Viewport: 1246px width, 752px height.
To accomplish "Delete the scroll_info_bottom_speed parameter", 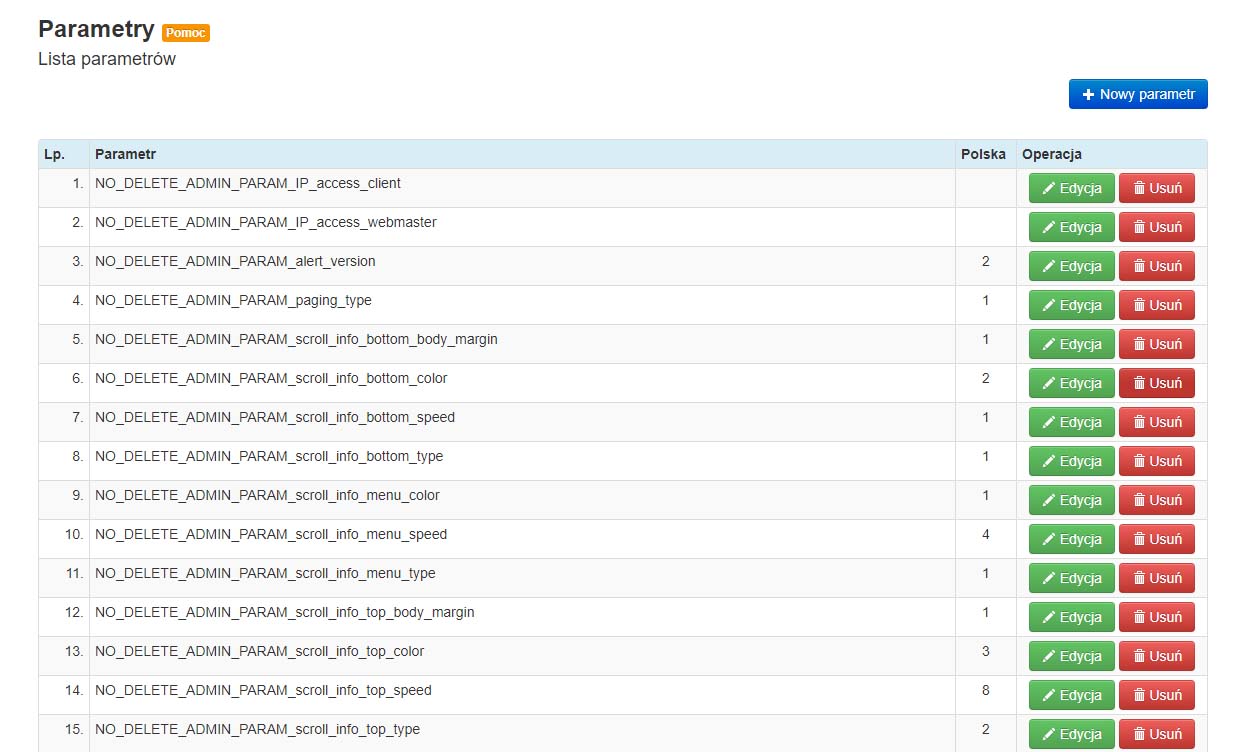I will [x=1156, y=422].
